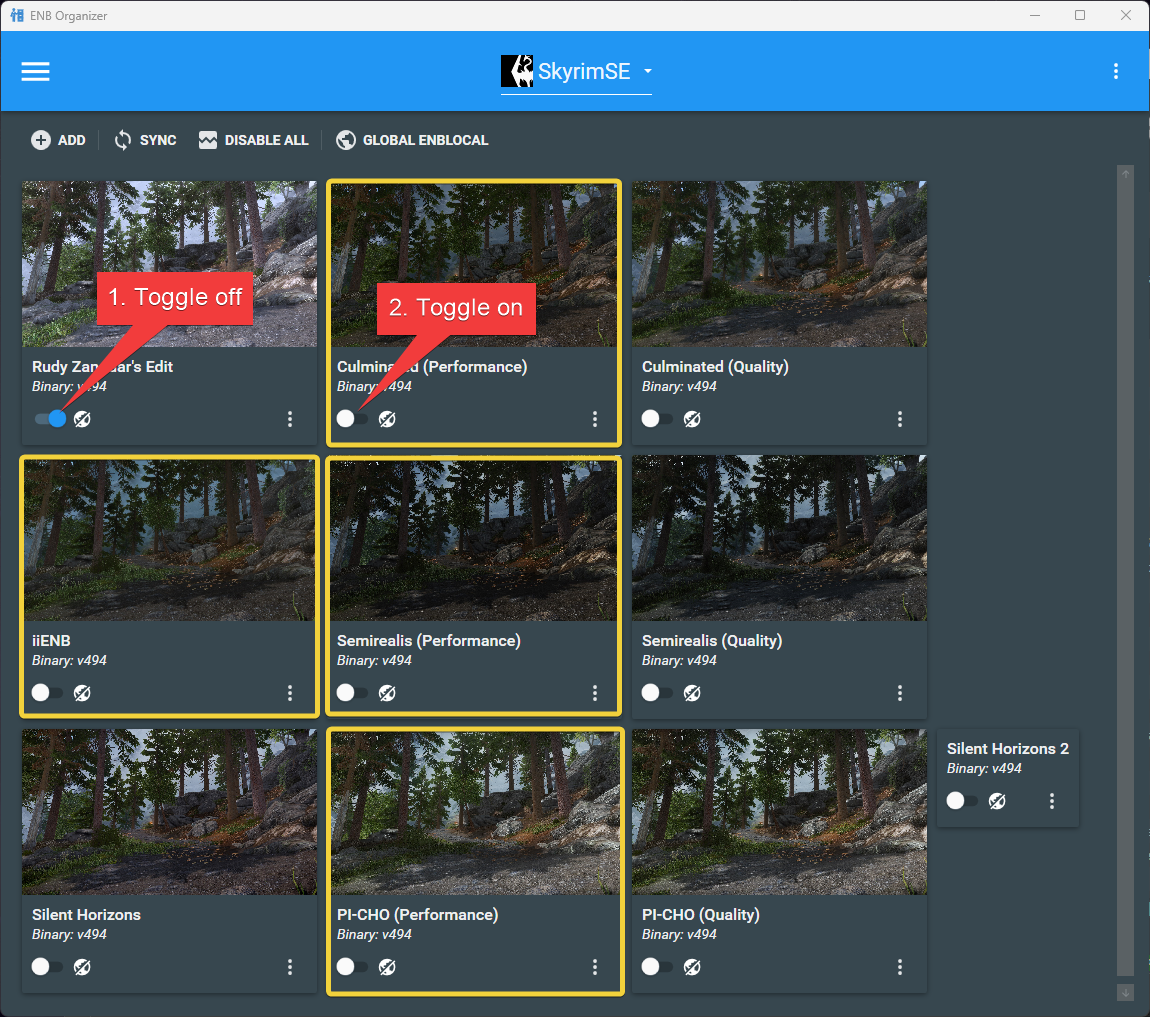Screen dimensions: 1150x1017
Task: Open the hamburger navigation menu
Action: pos(35,71)
